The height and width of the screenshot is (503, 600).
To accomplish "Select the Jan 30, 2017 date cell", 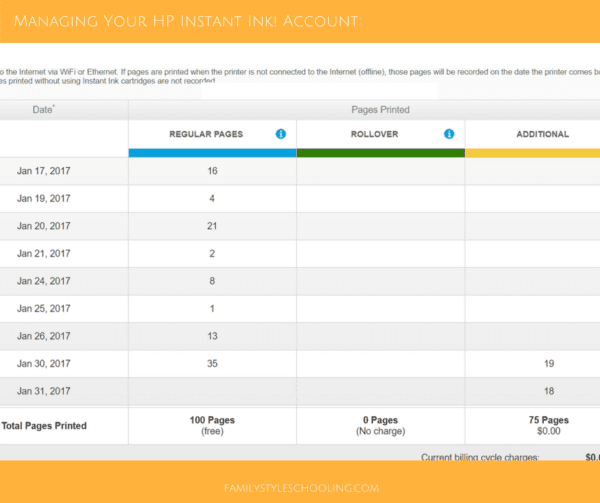I will 44,364.
